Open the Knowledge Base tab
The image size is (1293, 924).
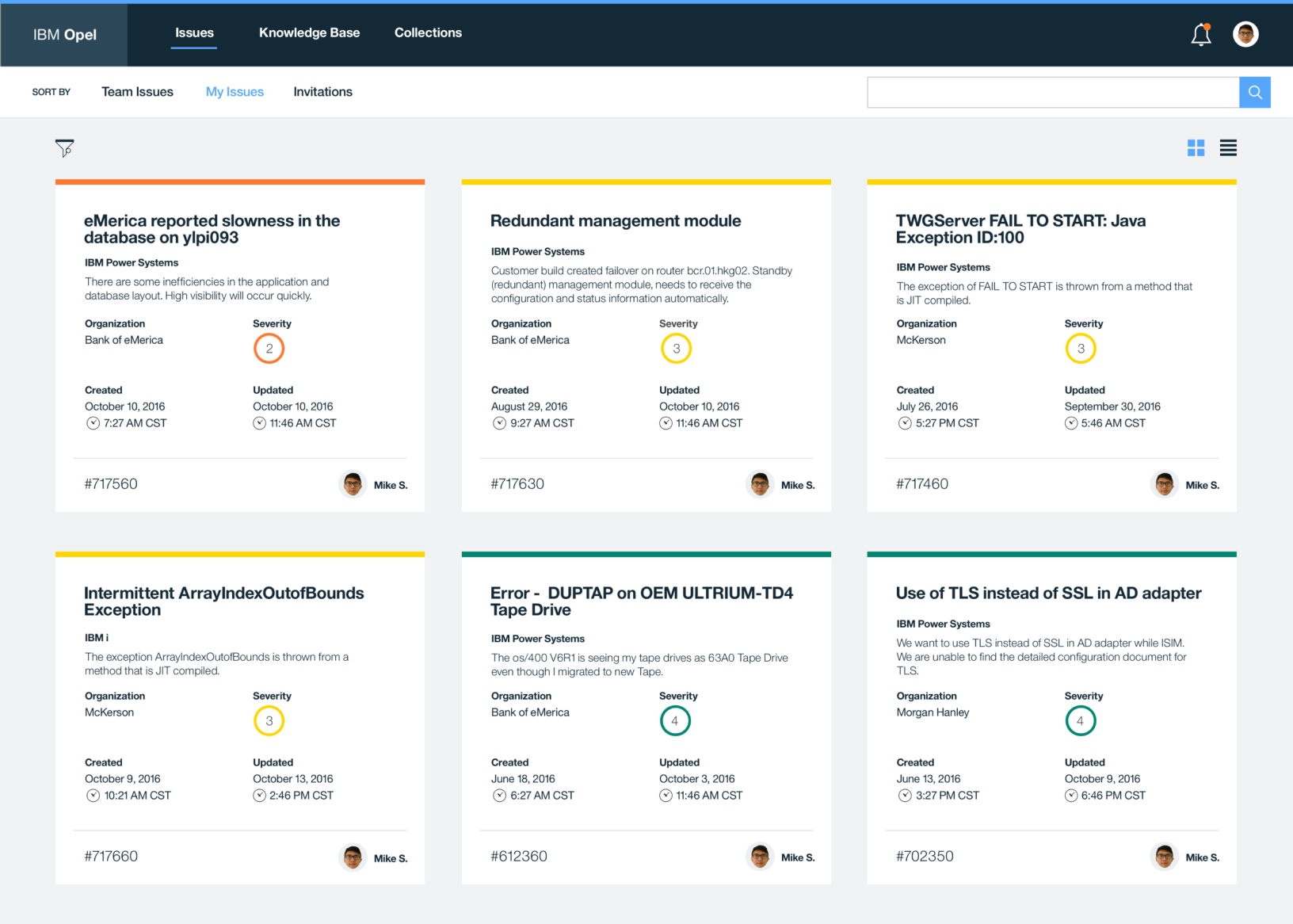click(x=309, y=32)
